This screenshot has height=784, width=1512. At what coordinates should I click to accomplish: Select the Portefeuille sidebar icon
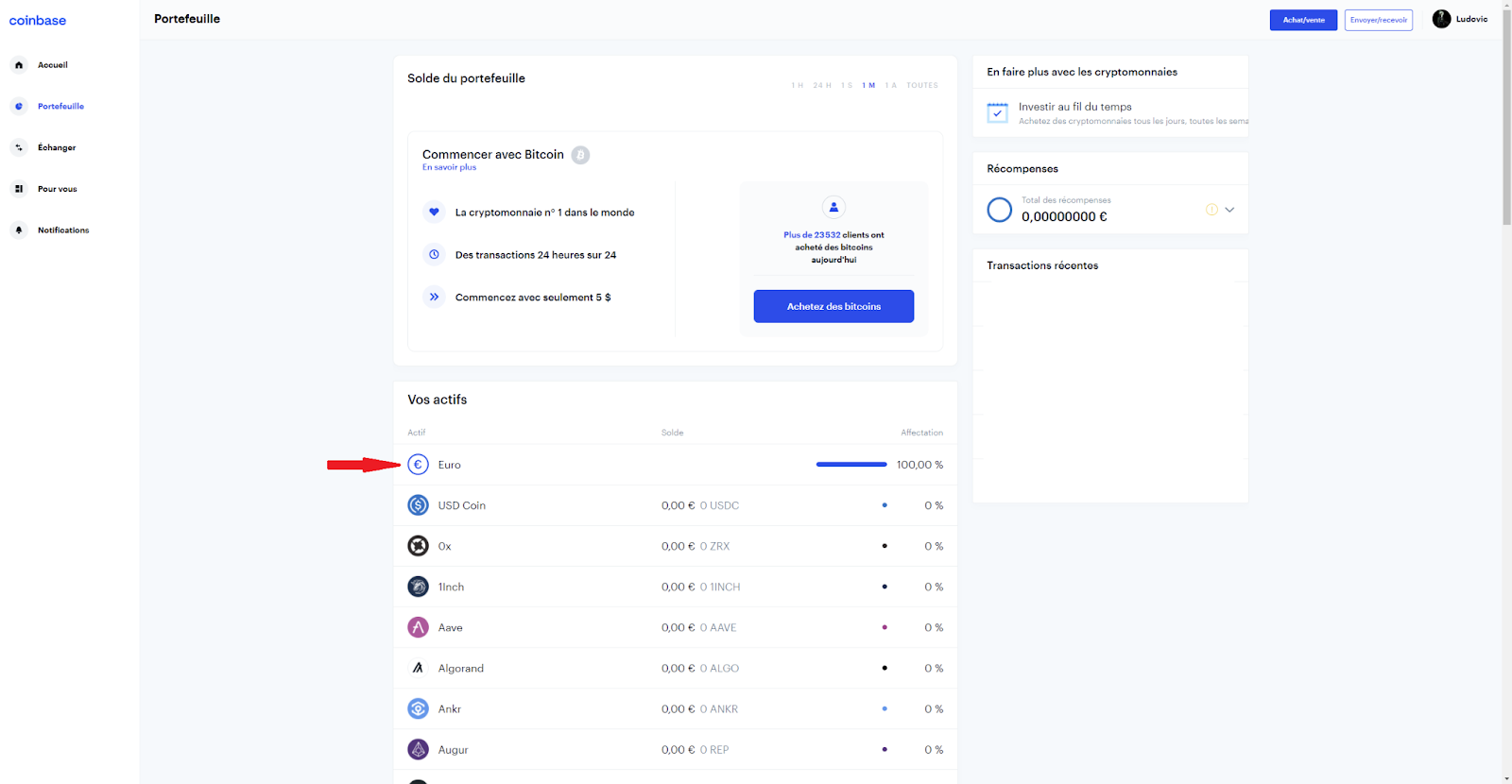pos(19,107)
